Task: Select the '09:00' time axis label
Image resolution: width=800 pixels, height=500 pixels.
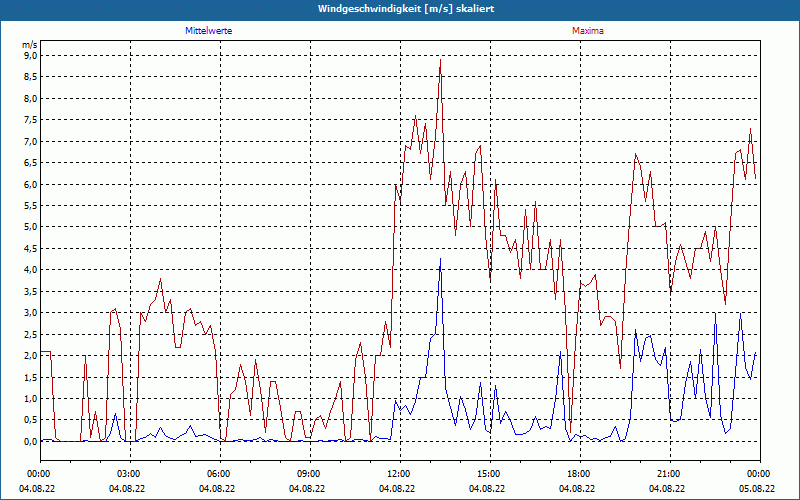Action: tap(307, 474)
